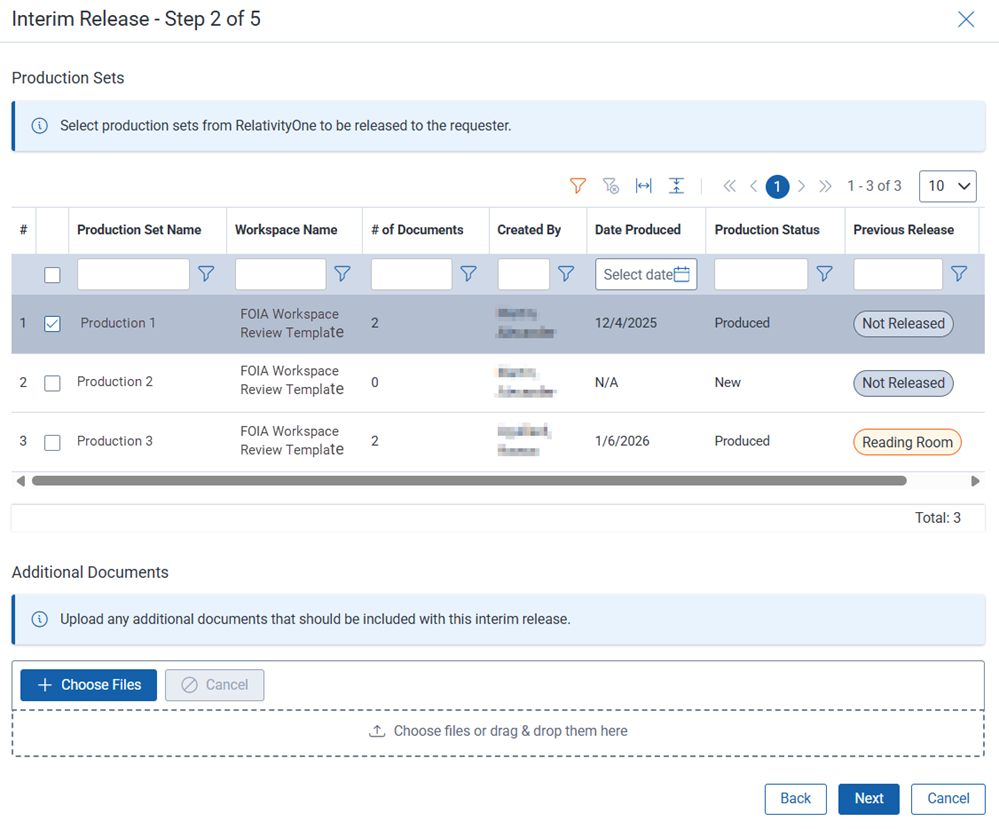Go to previous page arrow
This screenshot has height=829, width=999.
pos(754,186)
